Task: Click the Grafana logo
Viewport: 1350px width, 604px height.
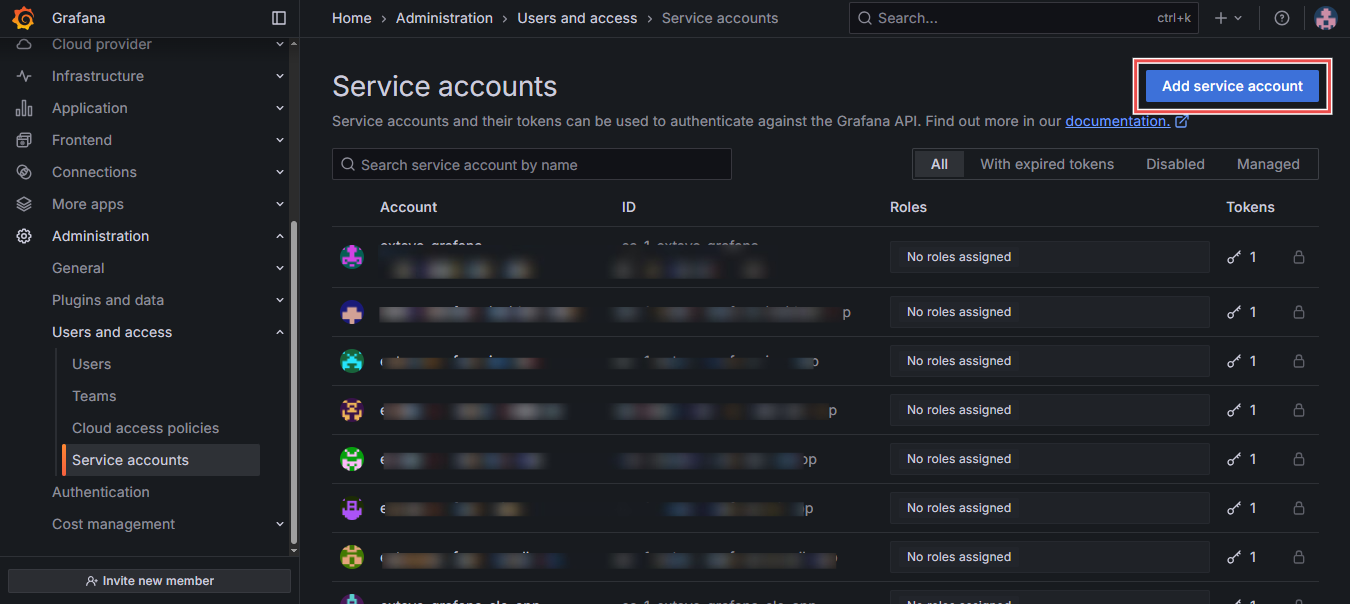Action: point(24,17)
